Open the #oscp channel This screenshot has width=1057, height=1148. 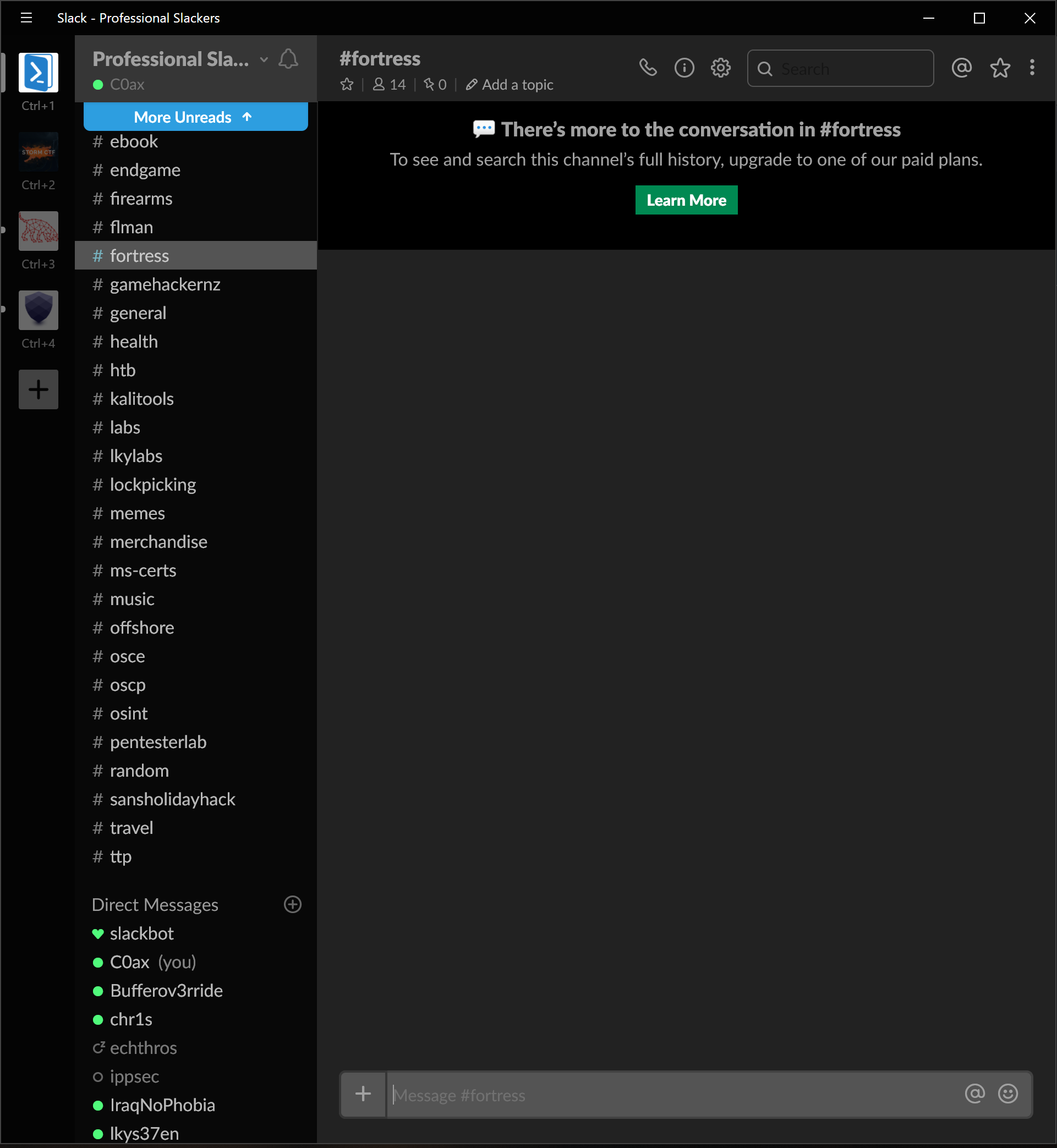click(128, 685)
